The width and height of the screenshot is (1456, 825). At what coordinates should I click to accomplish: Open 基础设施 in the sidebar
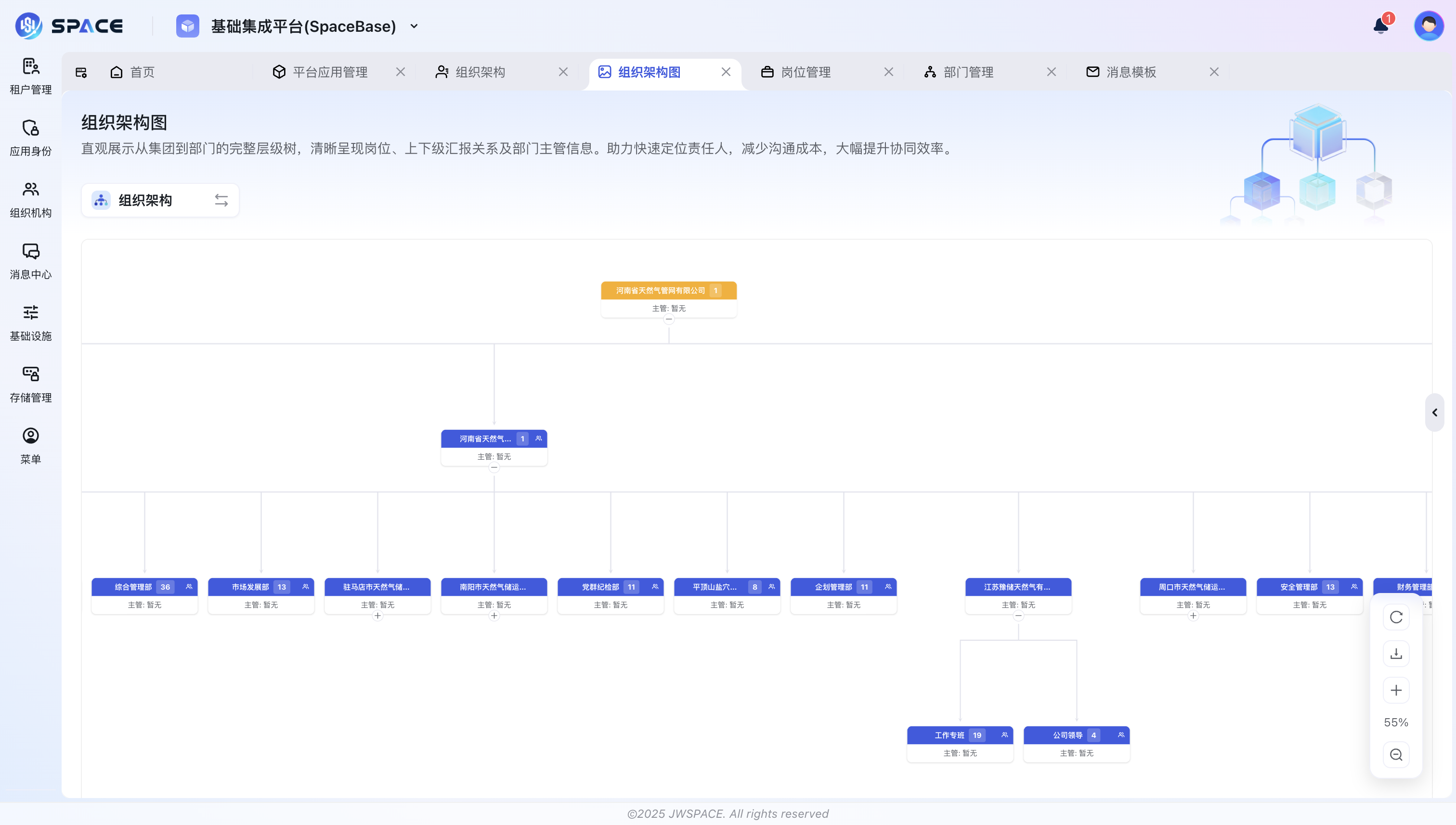[30, 322]
